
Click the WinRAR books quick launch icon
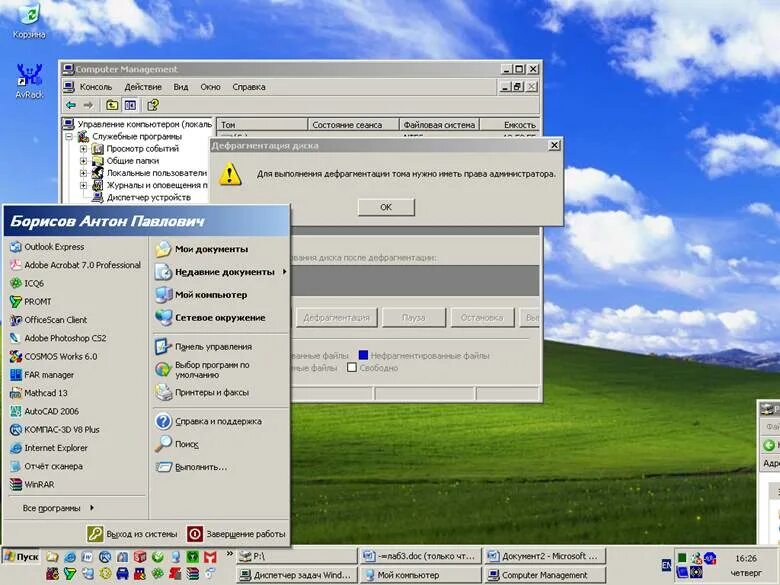click(x=193, y=574)
